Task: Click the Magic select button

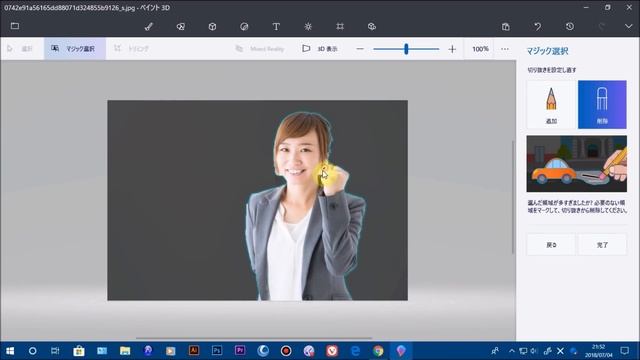Action: click(74, 49)
